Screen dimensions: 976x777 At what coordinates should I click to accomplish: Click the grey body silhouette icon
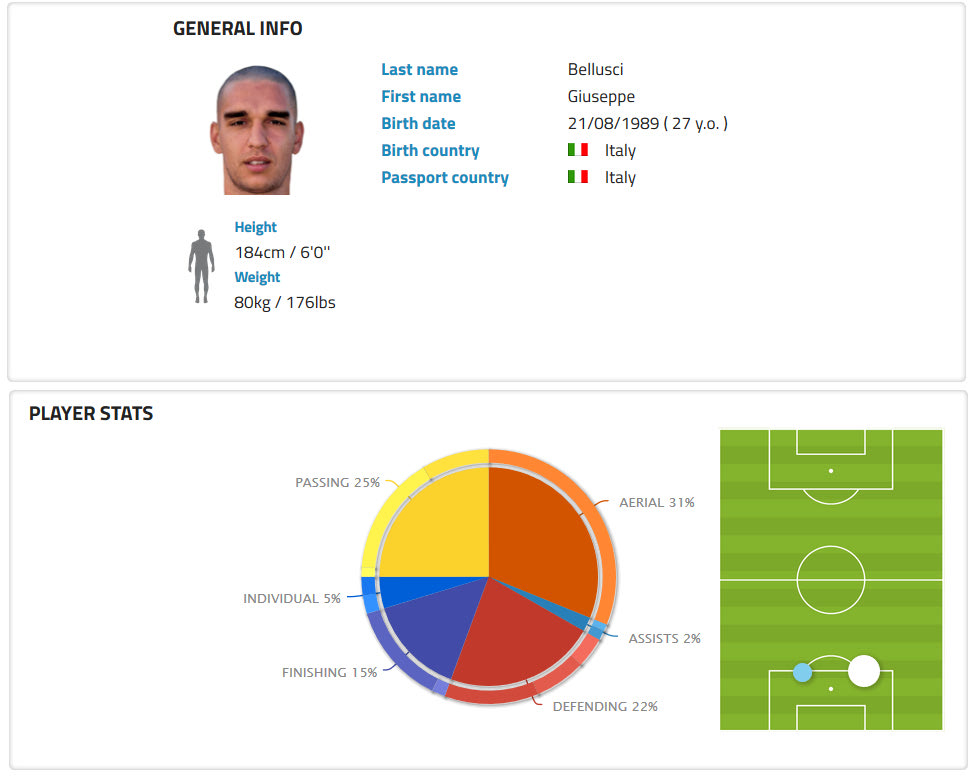pyautogui.click(x=201, y=265)
